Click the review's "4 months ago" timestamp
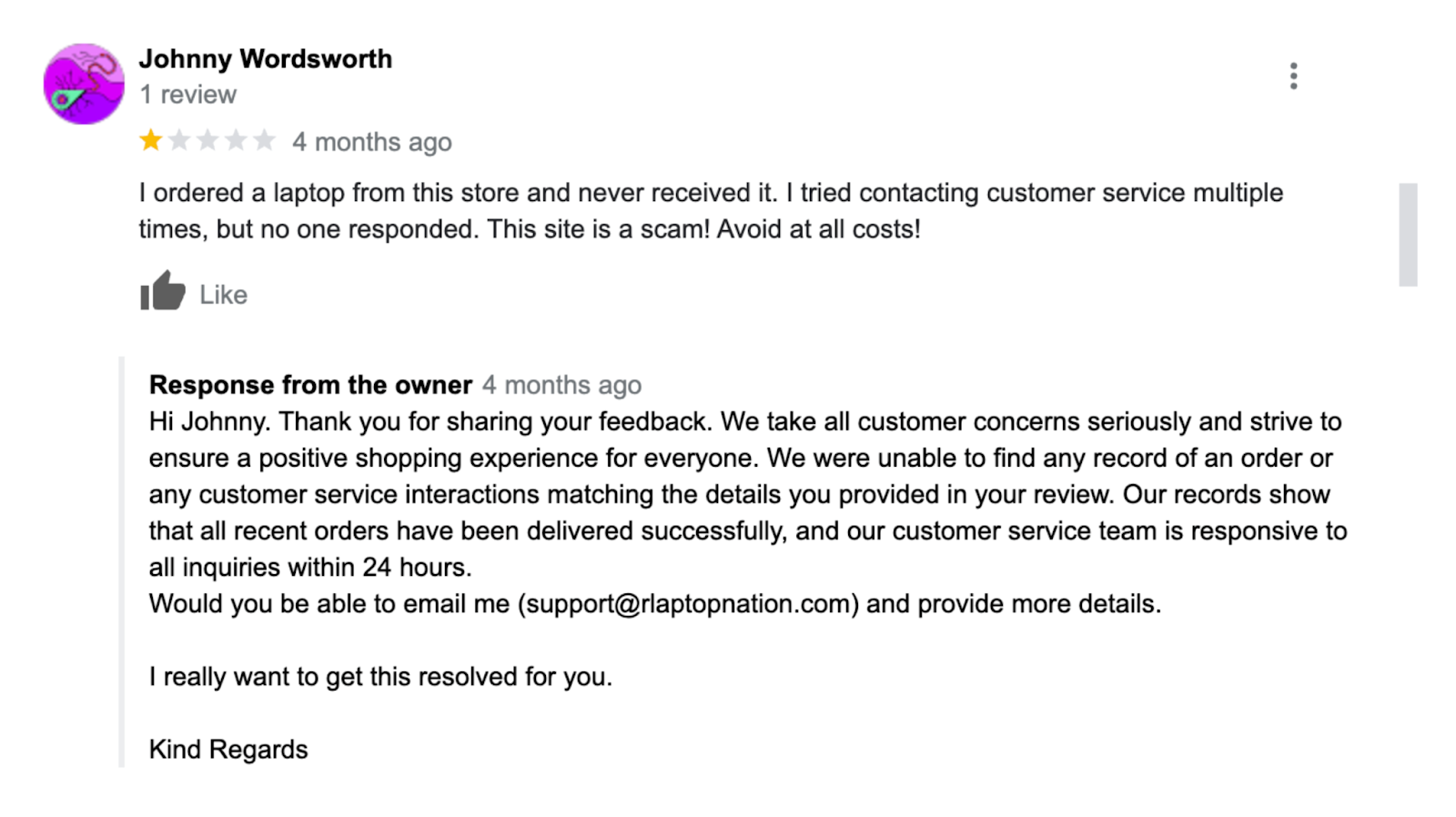 [x=371, y=142]
